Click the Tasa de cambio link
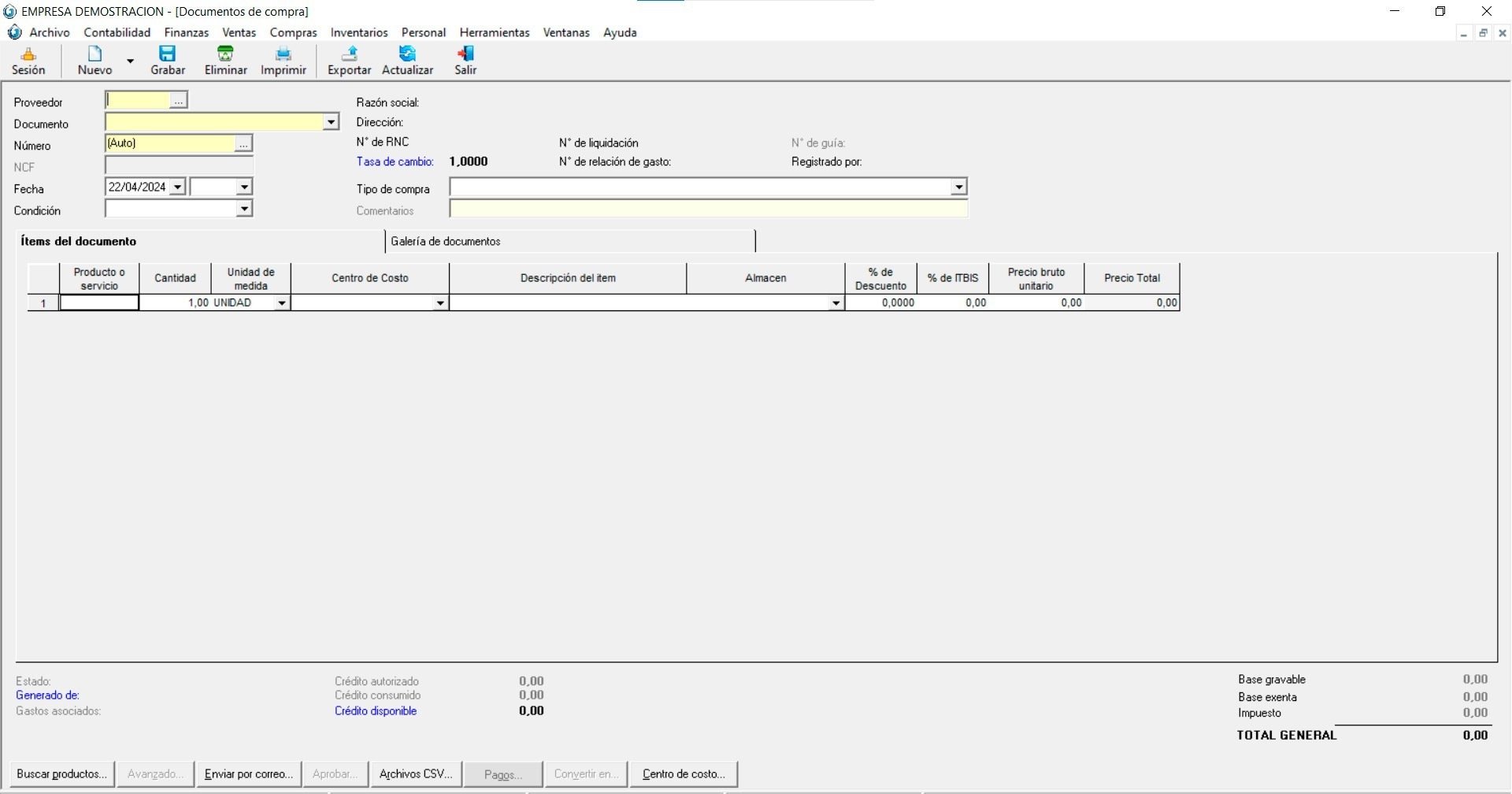The height and width of the screenshot is (794, 1512). 395,162
